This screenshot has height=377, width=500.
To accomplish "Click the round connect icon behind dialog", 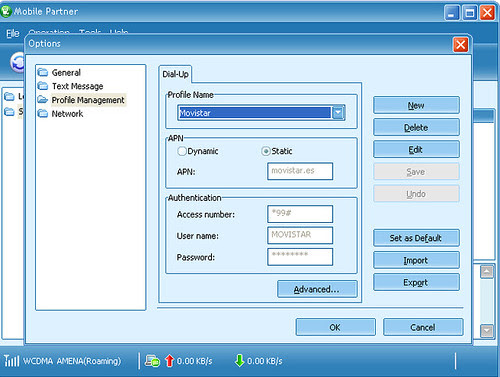I will point(17,62).
